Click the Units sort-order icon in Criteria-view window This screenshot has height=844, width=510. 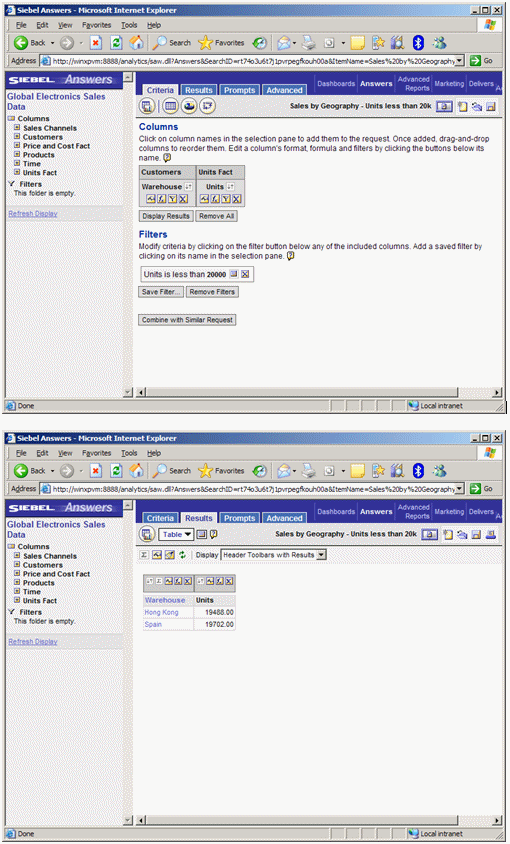click(x=230, y=187)
